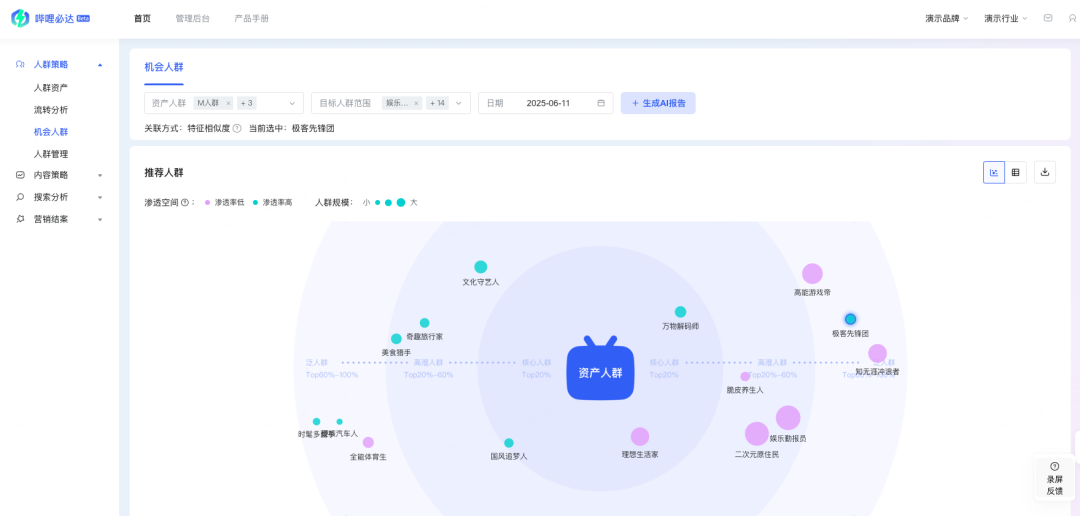1080x516 pixels.
Task: Click the 生成AI报告 button
Action: pos(658,103)
